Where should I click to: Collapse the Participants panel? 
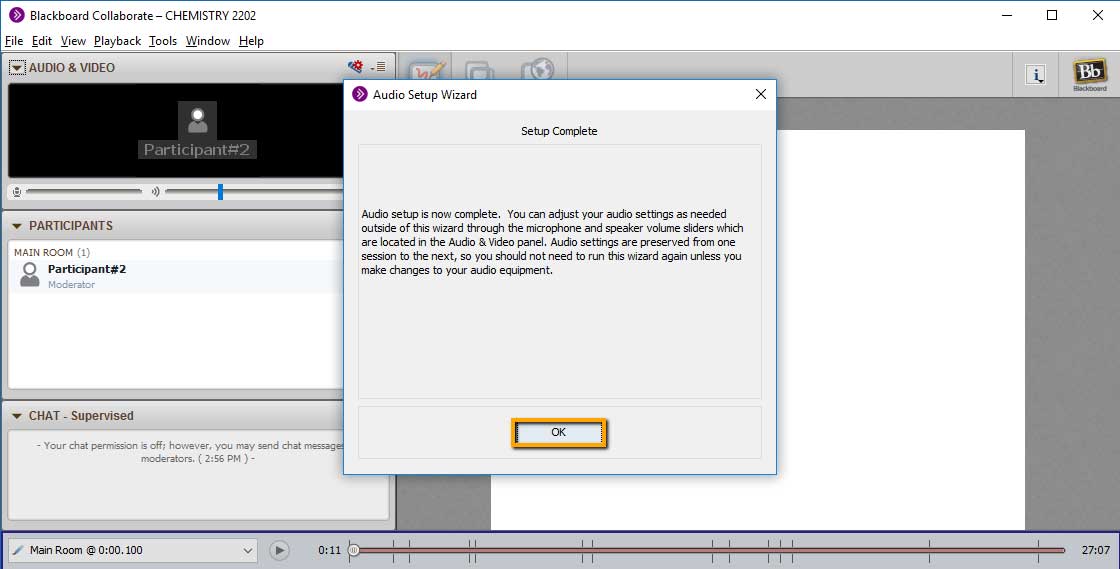(x=17, y=226)
